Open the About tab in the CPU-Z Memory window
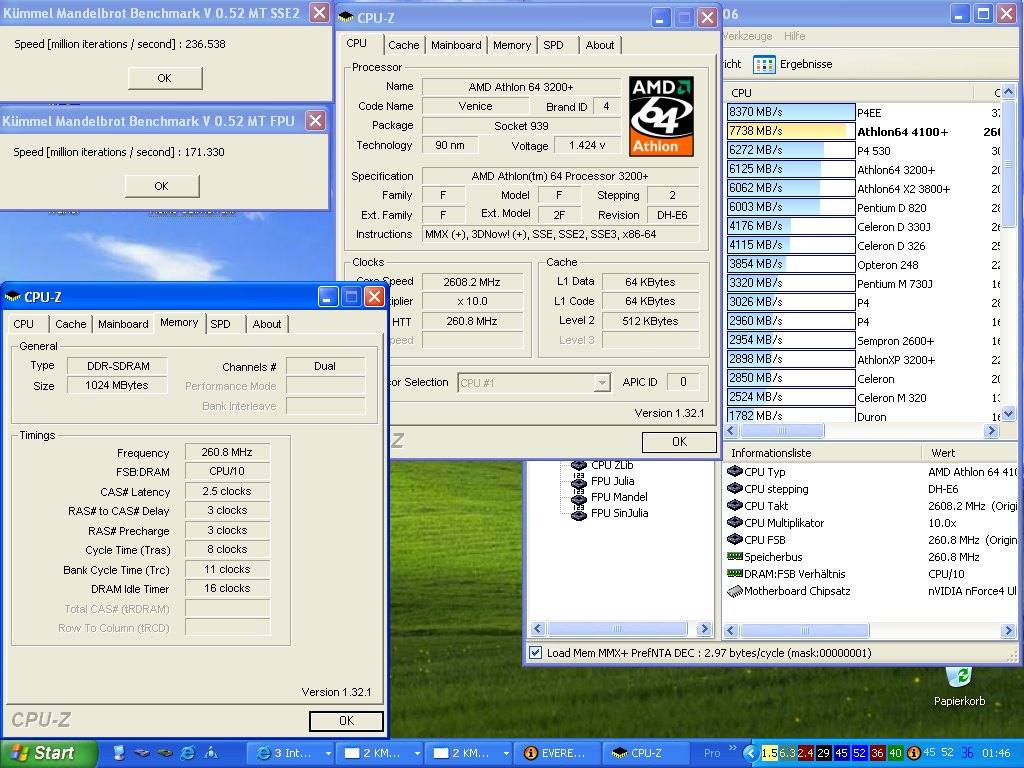Image resolution: width=1024 pixels, height=768 pixels. point(266,324)
